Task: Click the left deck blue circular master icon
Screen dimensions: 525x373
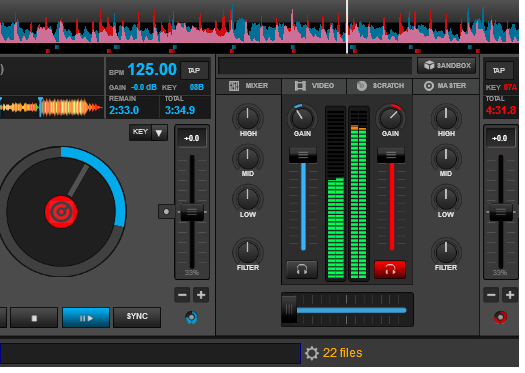Action: 192,318
